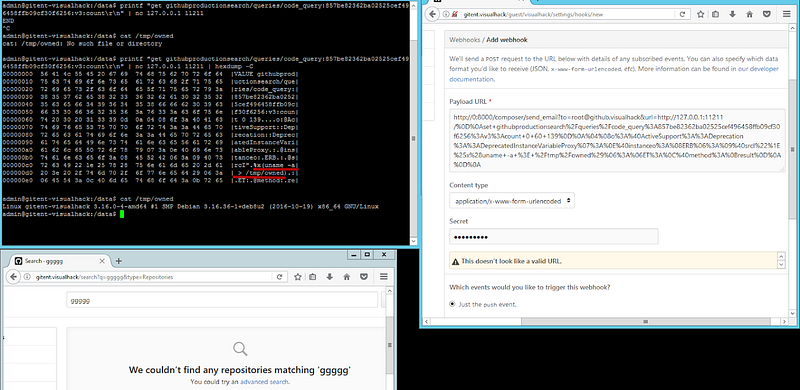The width and height of the screenshot is (800, 390).
Task: Open site info icon in Search window address bar
Action: click(x=28, y=277)
